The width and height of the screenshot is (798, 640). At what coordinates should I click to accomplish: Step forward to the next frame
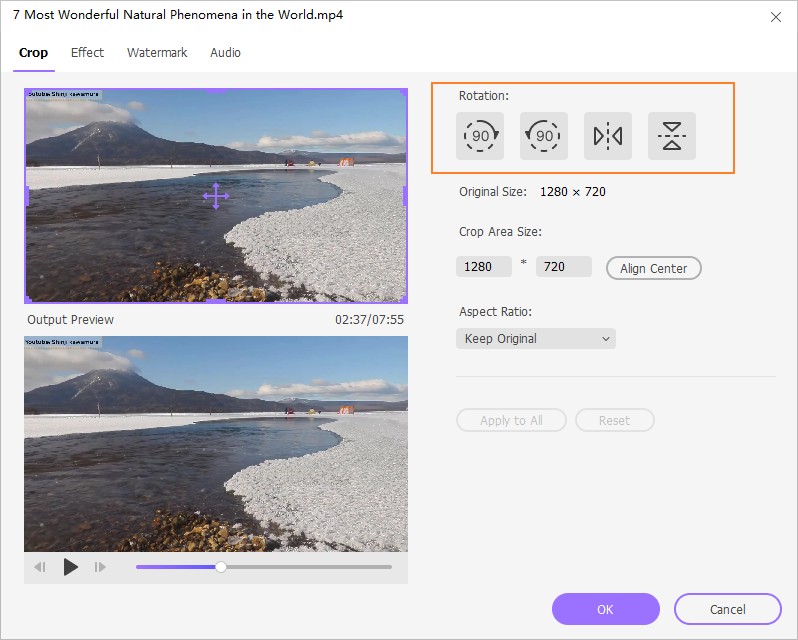[100, 567]
